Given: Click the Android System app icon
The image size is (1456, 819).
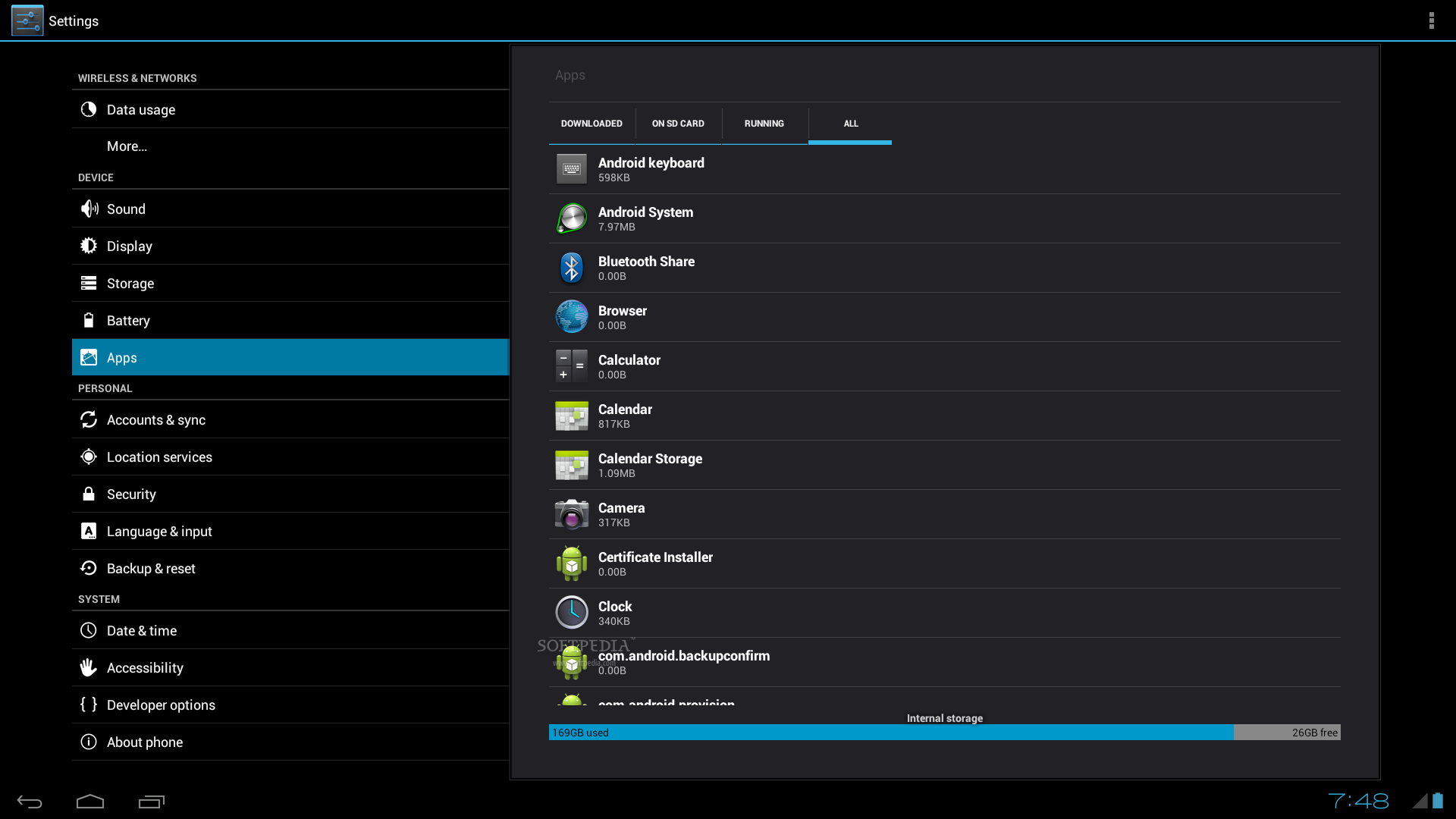Looking at the screenshot, I should (572, 218).
